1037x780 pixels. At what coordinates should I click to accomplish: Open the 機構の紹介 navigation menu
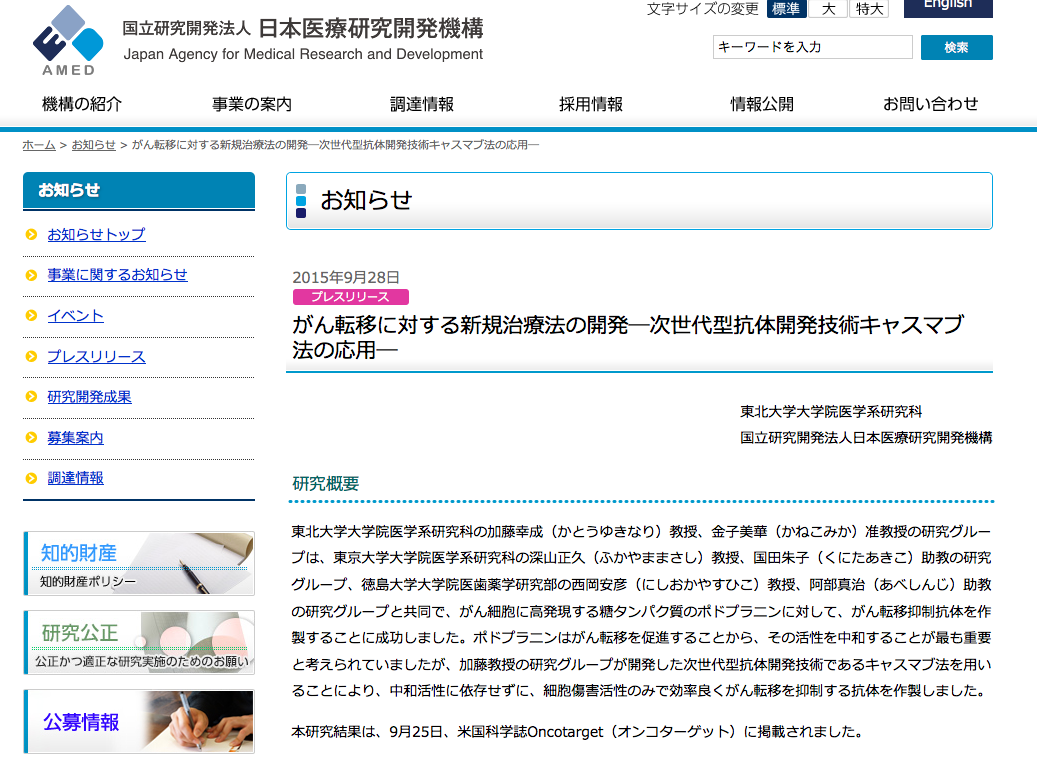point(82,104)
